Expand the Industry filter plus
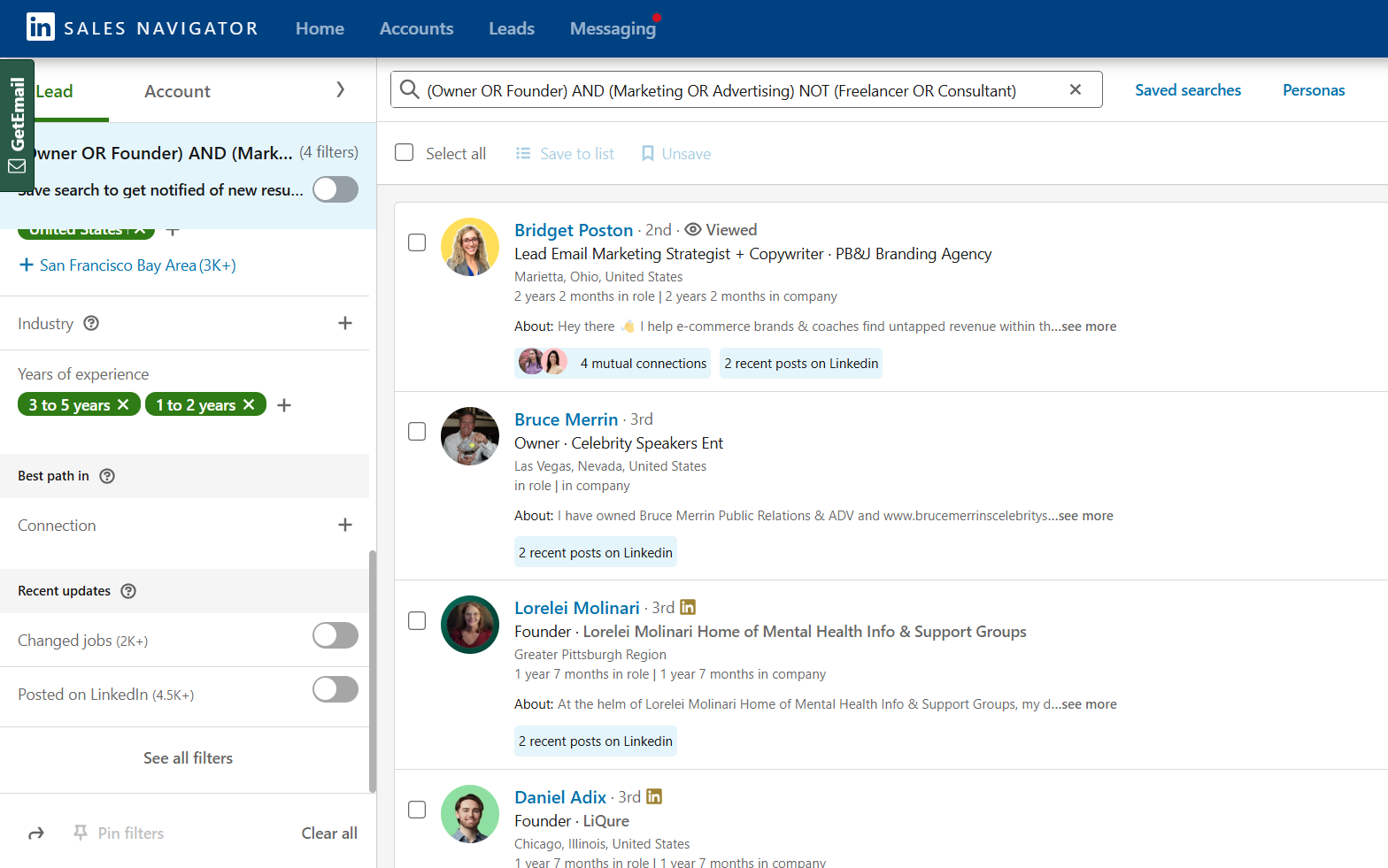The image size is (1388, 868). (x=345, y=323)
